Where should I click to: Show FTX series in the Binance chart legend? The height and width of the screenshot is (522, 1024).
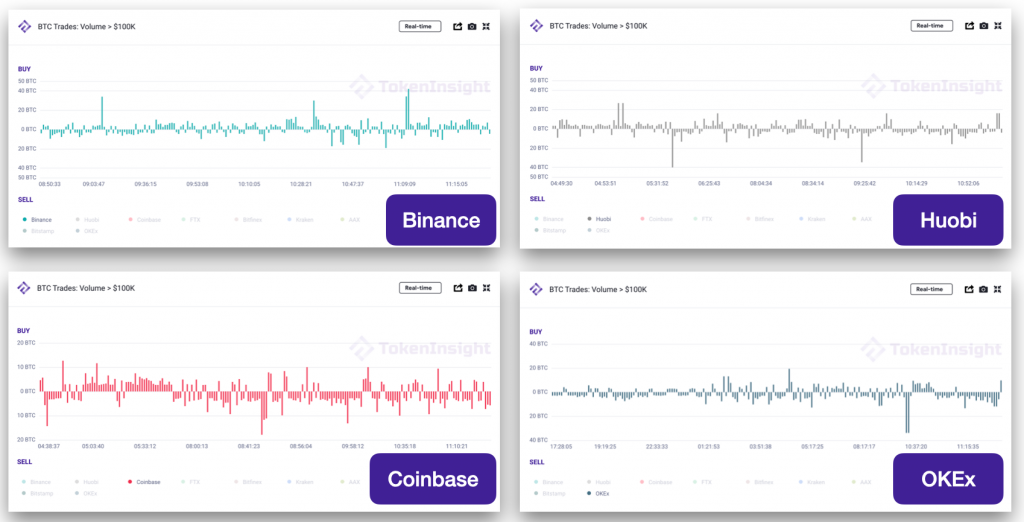coord(189,220)
